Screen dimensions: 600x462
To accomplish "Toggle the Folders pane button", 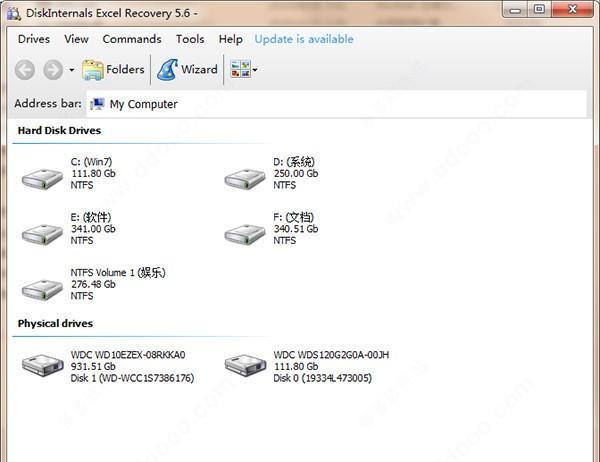I will coord(113,70).
